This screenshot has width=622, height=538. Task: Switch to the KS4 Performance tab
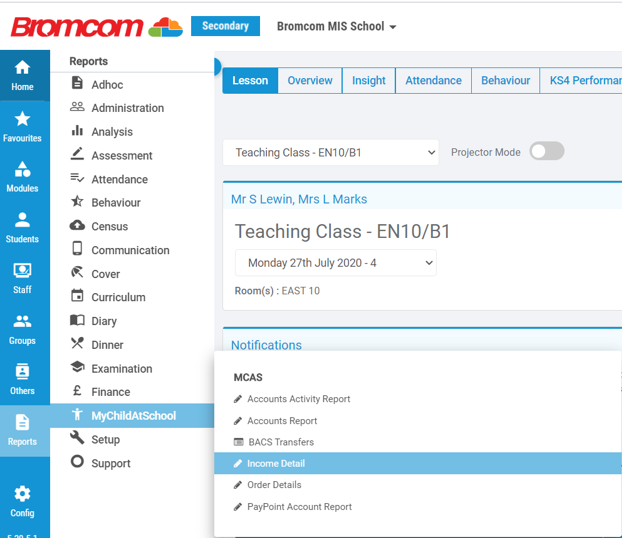click(581, 81)
